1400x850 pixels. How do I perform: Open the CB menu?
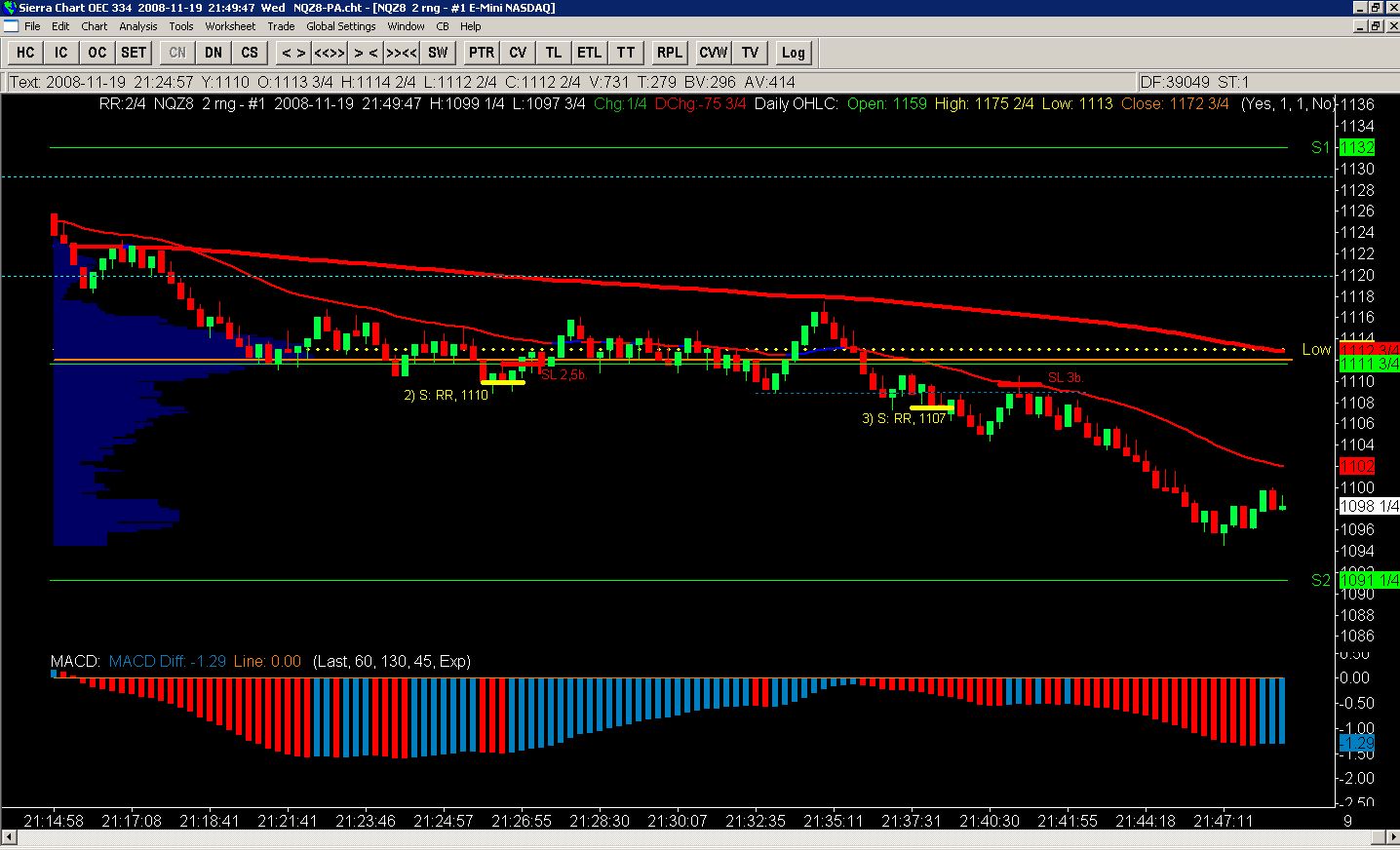[x=443, y=26]
